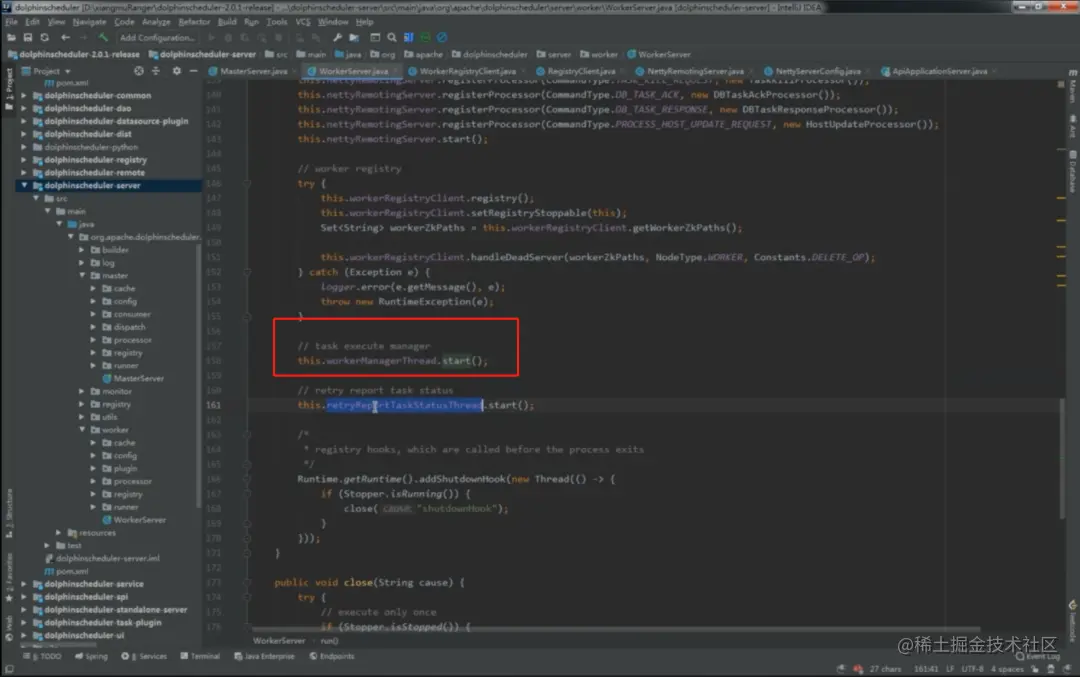Viewport: 1080px width, 677px height.
Task: Click the Synchronize/reload toolbar icon
Action: (x=45, y=37)
